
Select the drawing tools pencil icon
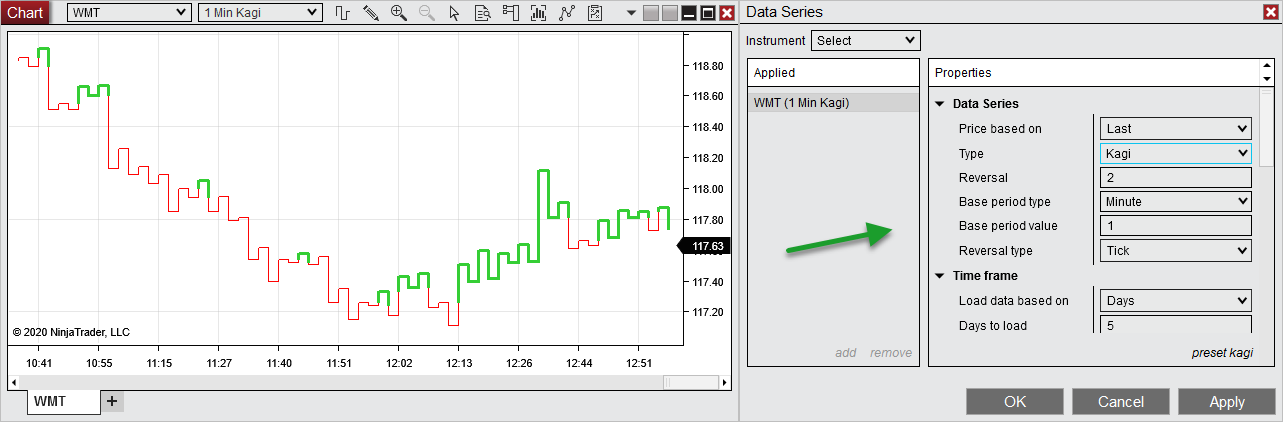[x=370, y=13]
